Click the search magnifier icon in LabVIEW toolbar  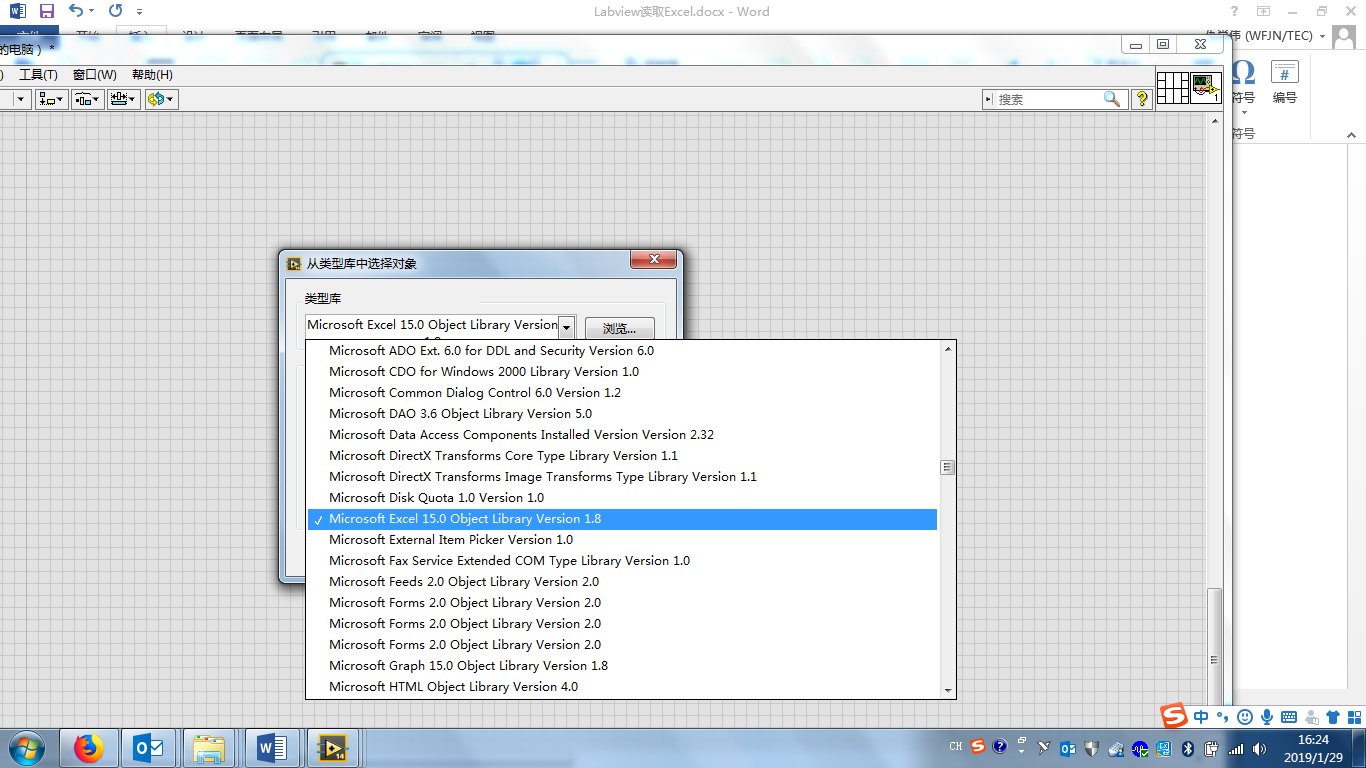1110,99
